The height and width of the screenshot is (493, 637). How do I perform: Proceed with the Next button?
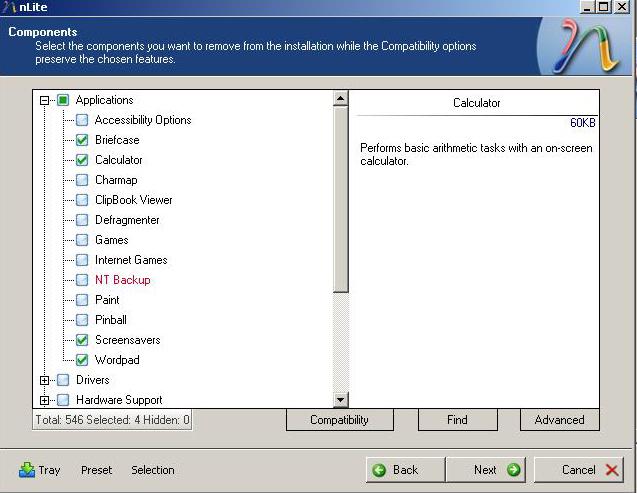coord(486,470)
